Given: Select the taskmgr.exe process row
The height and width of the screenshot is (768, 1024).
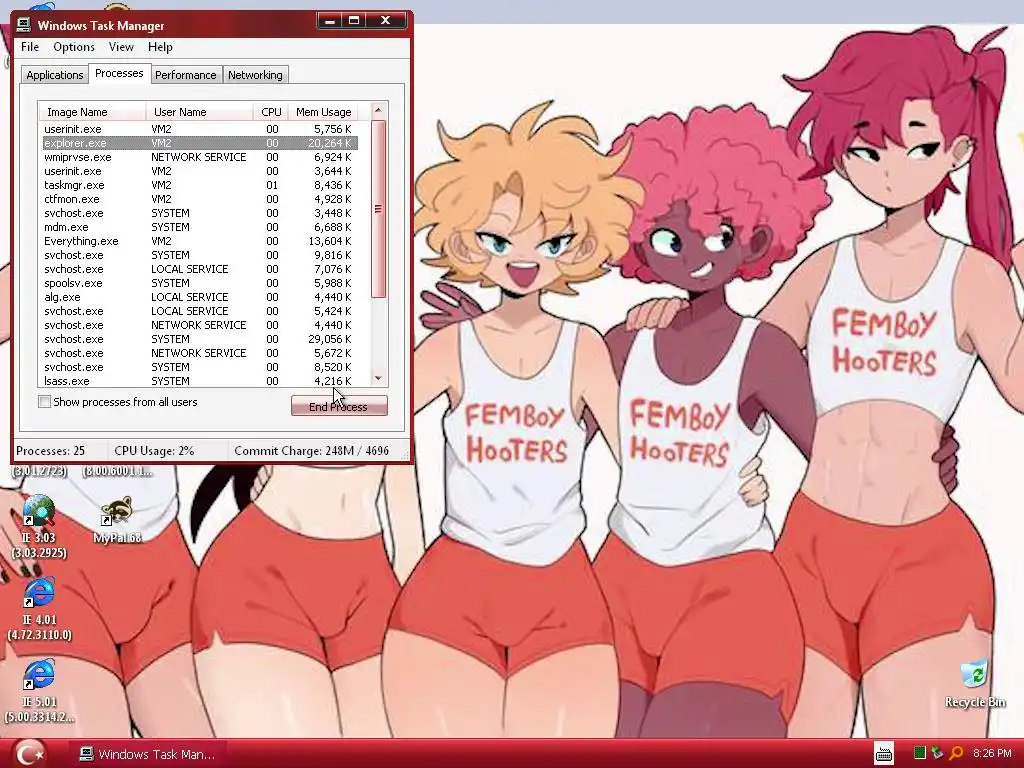Looking at the screenshot, I should (200, 185).
